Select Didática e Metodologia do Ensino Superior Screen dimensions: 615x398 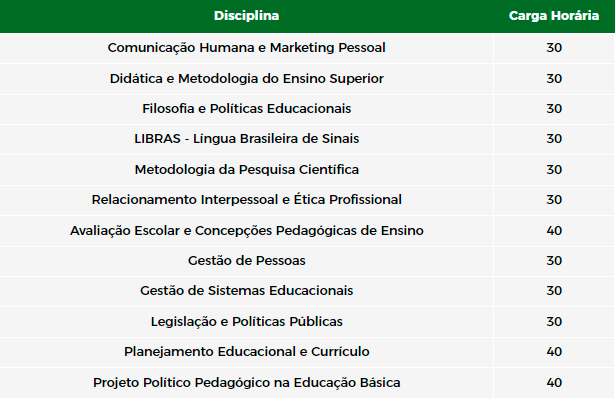[x=246, y=78]
